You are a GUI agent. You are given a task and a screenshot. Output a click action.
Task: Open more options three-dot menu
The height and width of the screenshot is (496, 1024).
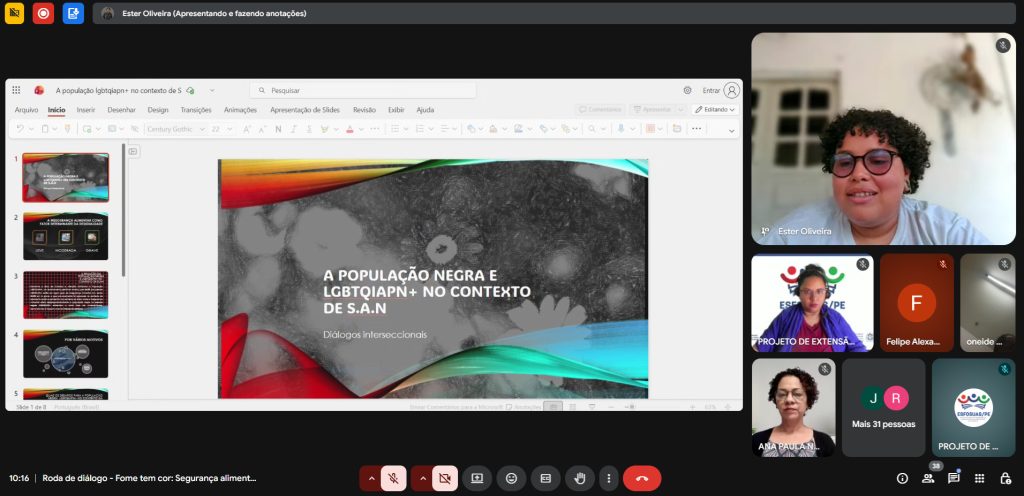609,478
